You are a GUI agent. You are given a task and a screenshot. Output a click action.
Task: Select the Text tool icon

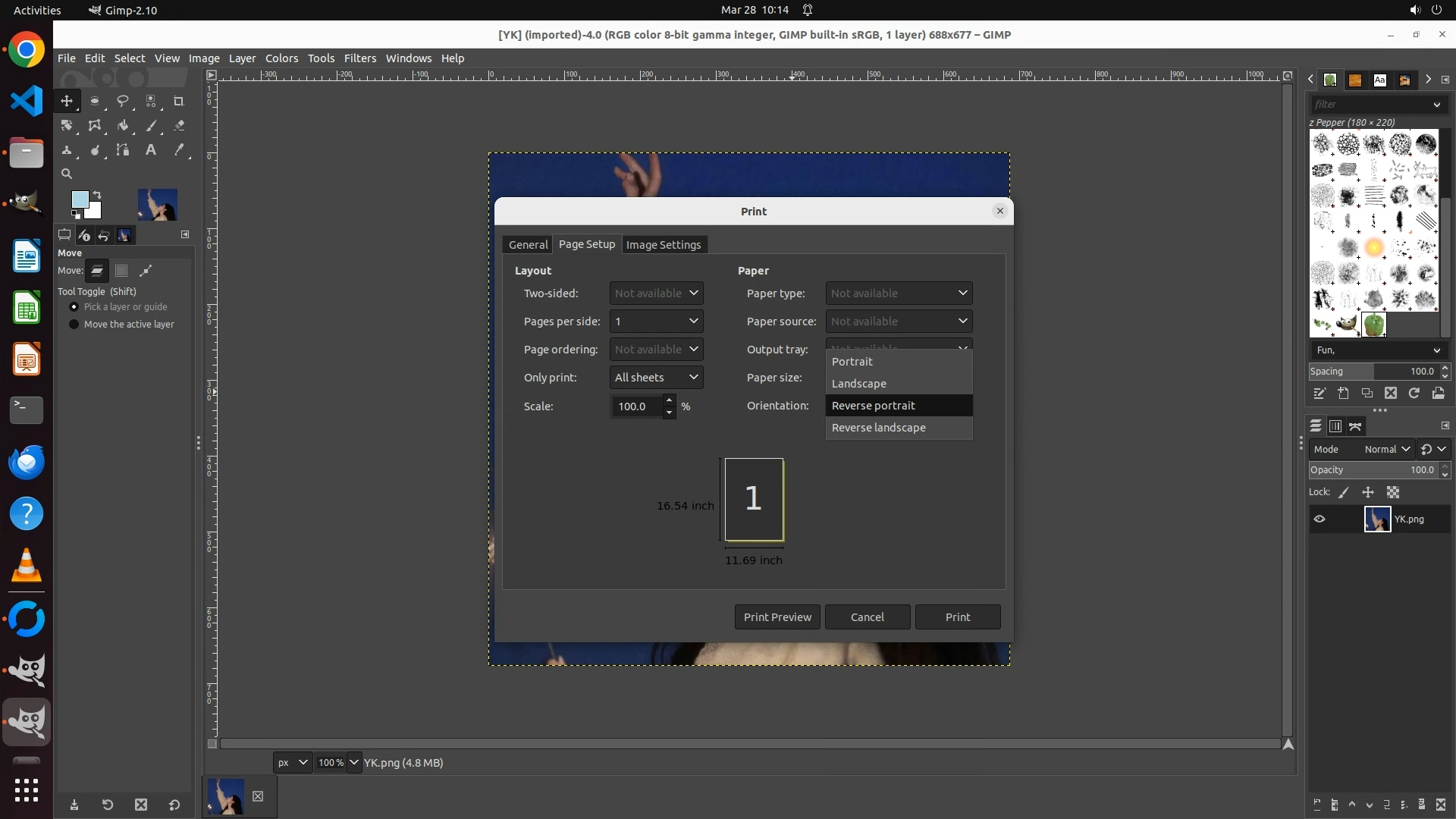tap(151, 150)
